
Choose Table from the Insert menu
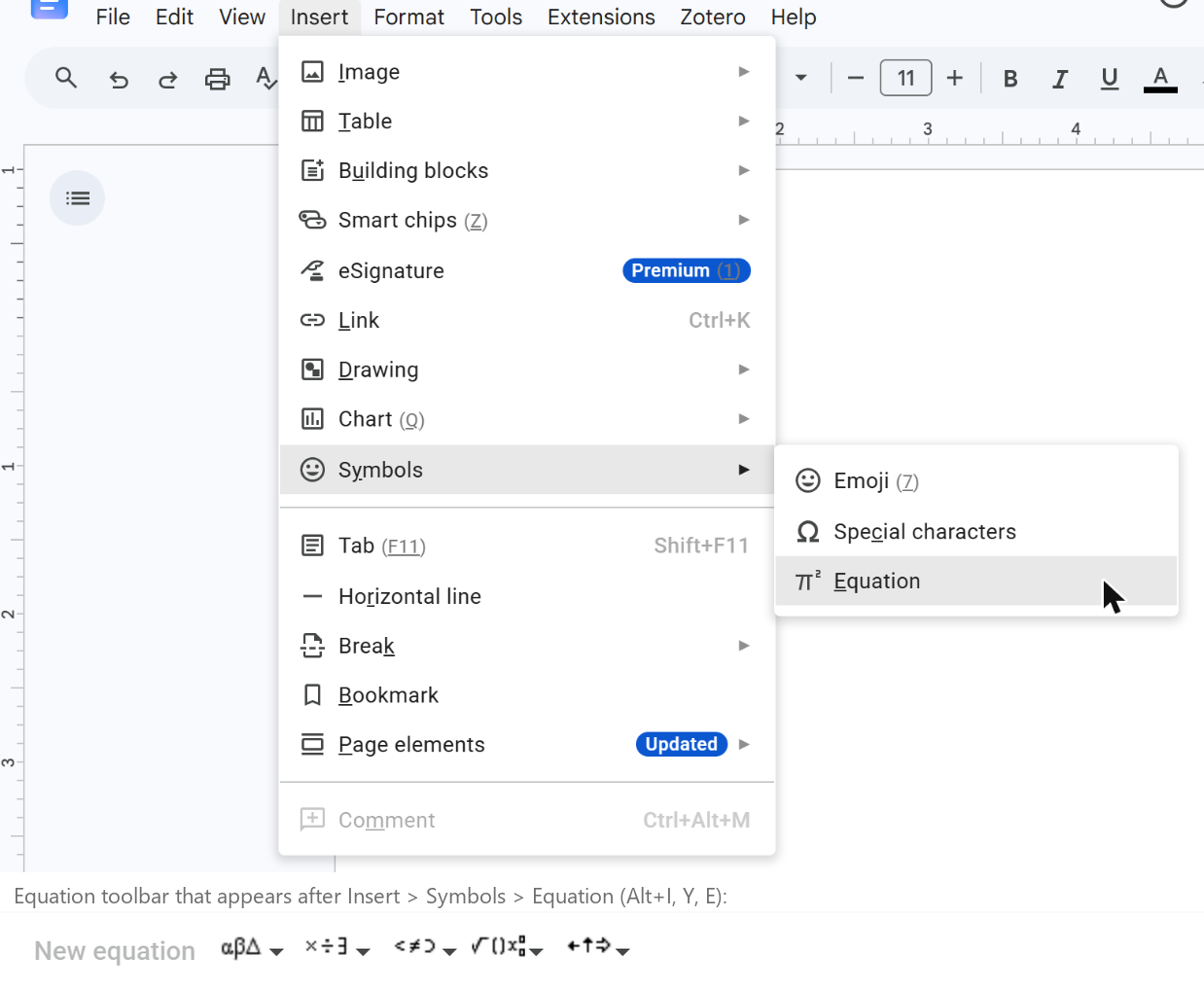[x=527, y=122]
